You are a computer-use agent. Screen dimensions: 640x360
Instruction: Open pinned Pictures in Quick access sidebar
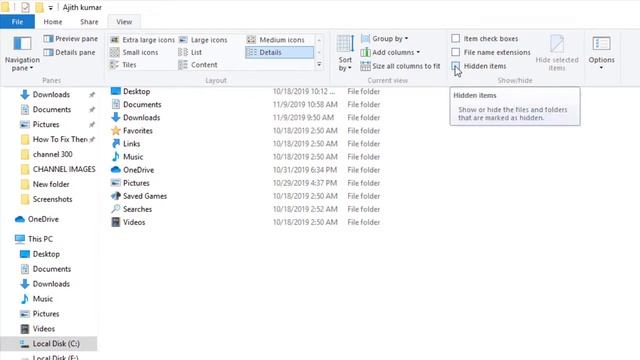click(46, 124)
